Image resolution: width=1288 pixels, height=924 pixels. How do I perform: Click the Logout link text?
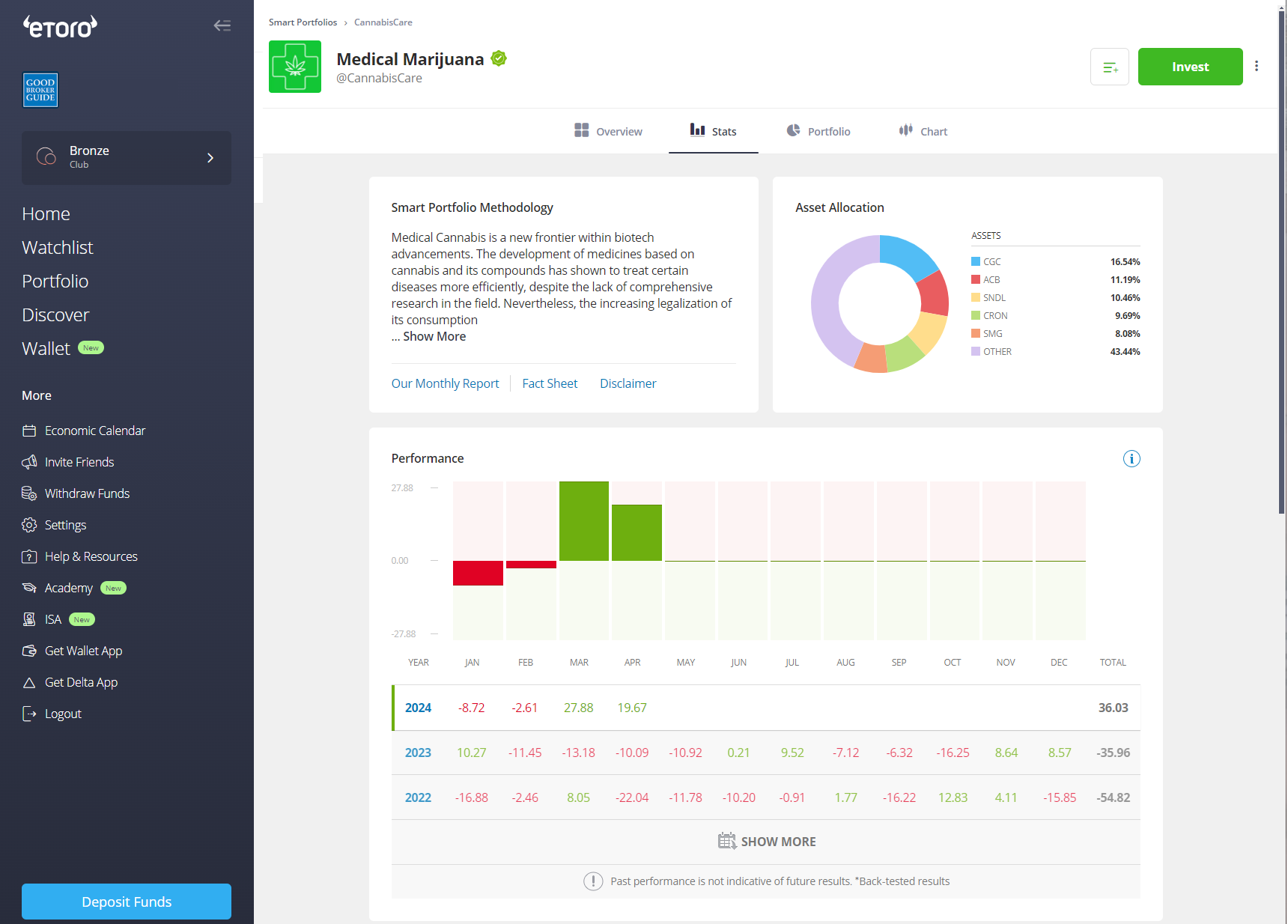point(63,714)
